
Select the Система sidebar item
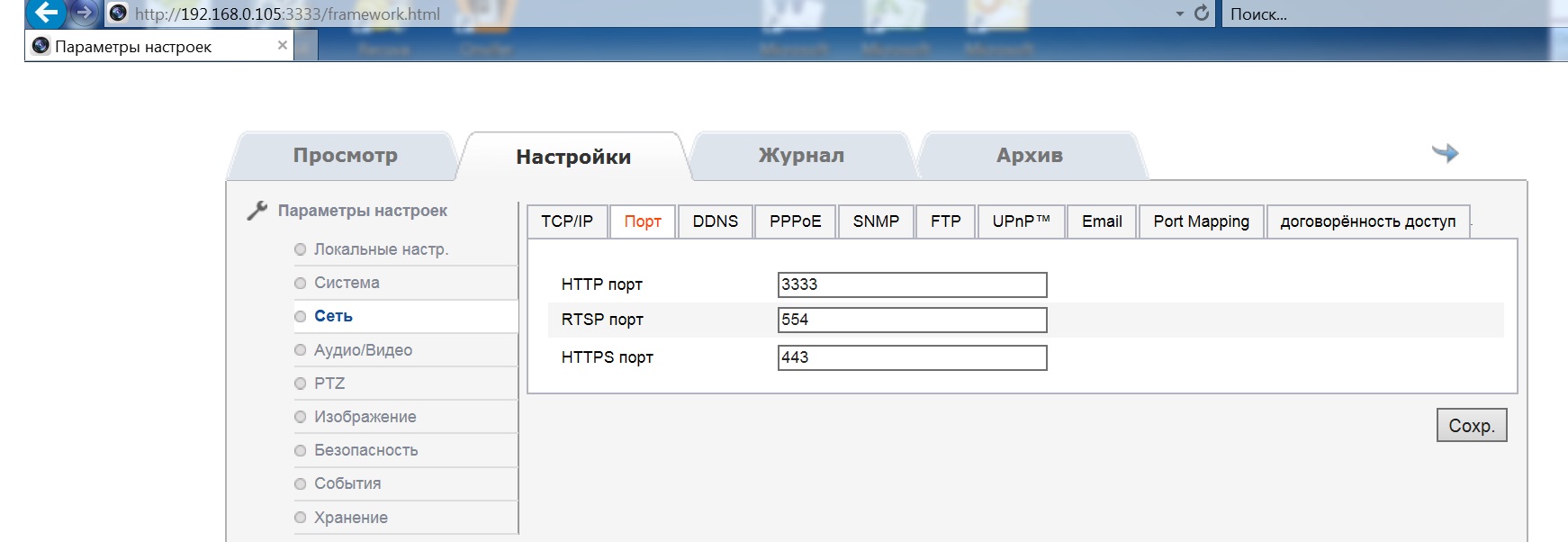tap(347, 283)
